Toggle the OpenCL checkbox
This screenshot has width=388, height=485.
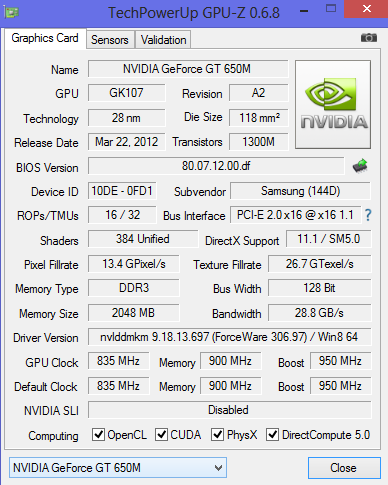(x=98, y=435)
